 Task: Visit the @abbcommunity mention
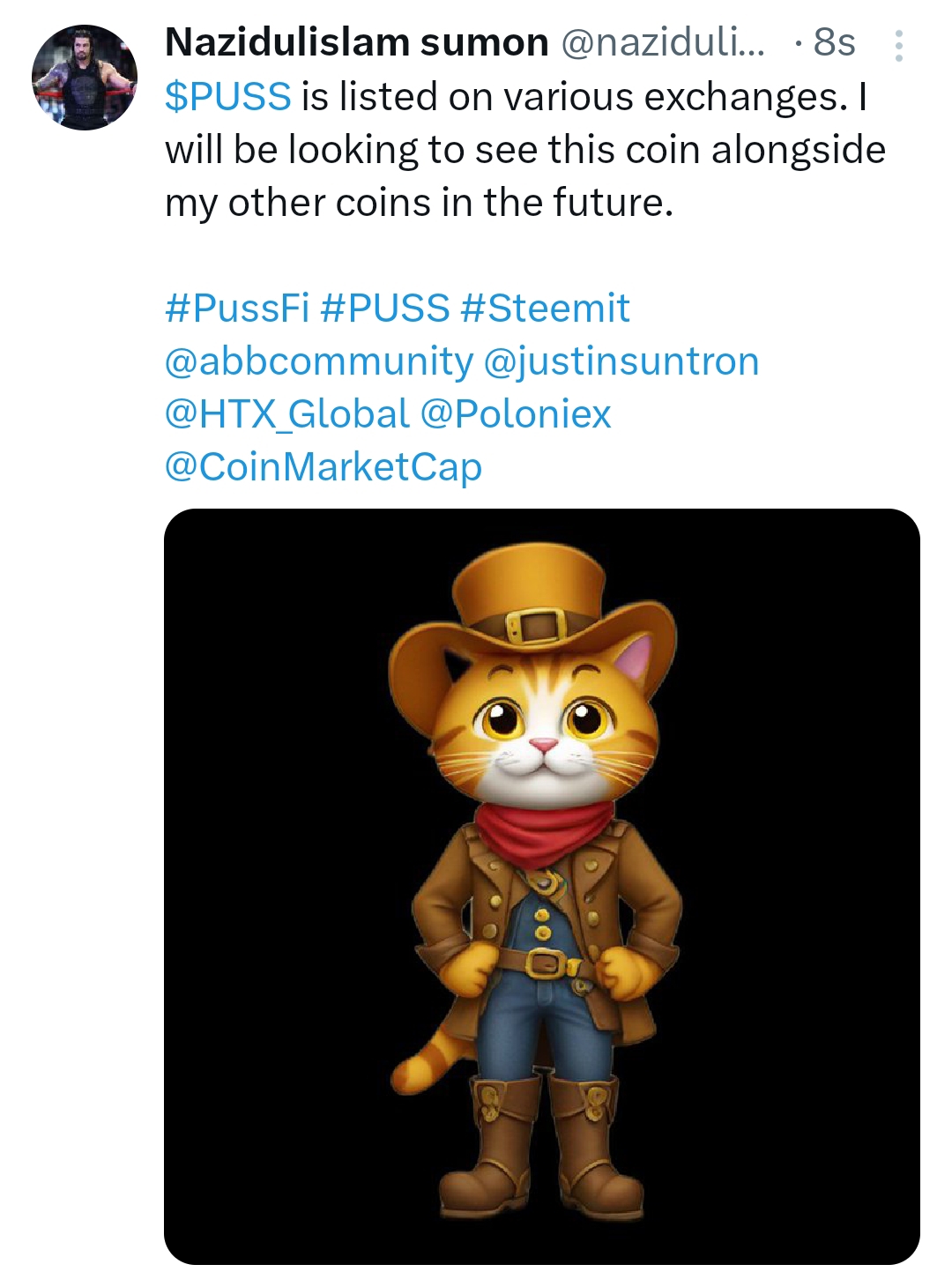point(319,361)
